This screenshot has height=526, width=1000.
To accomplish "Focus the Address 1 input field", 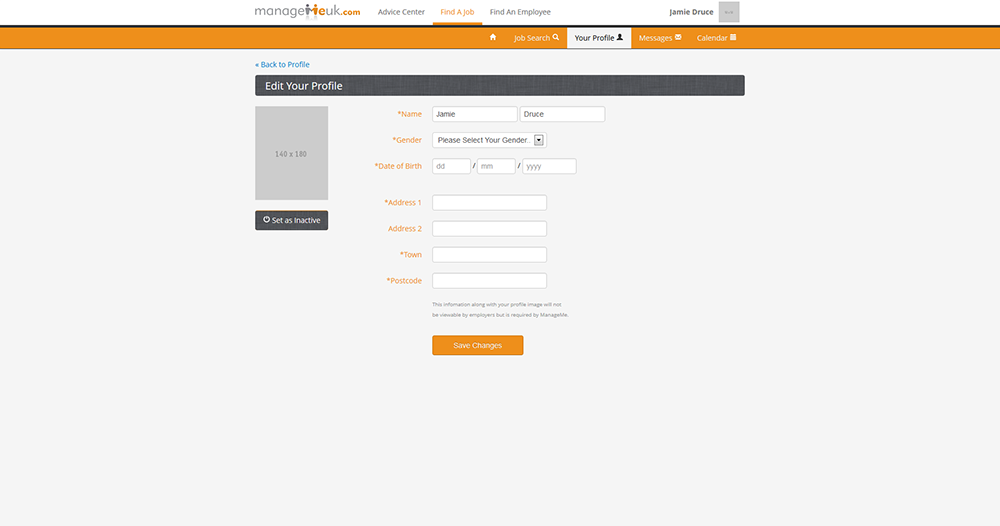I will coord(489,203).
